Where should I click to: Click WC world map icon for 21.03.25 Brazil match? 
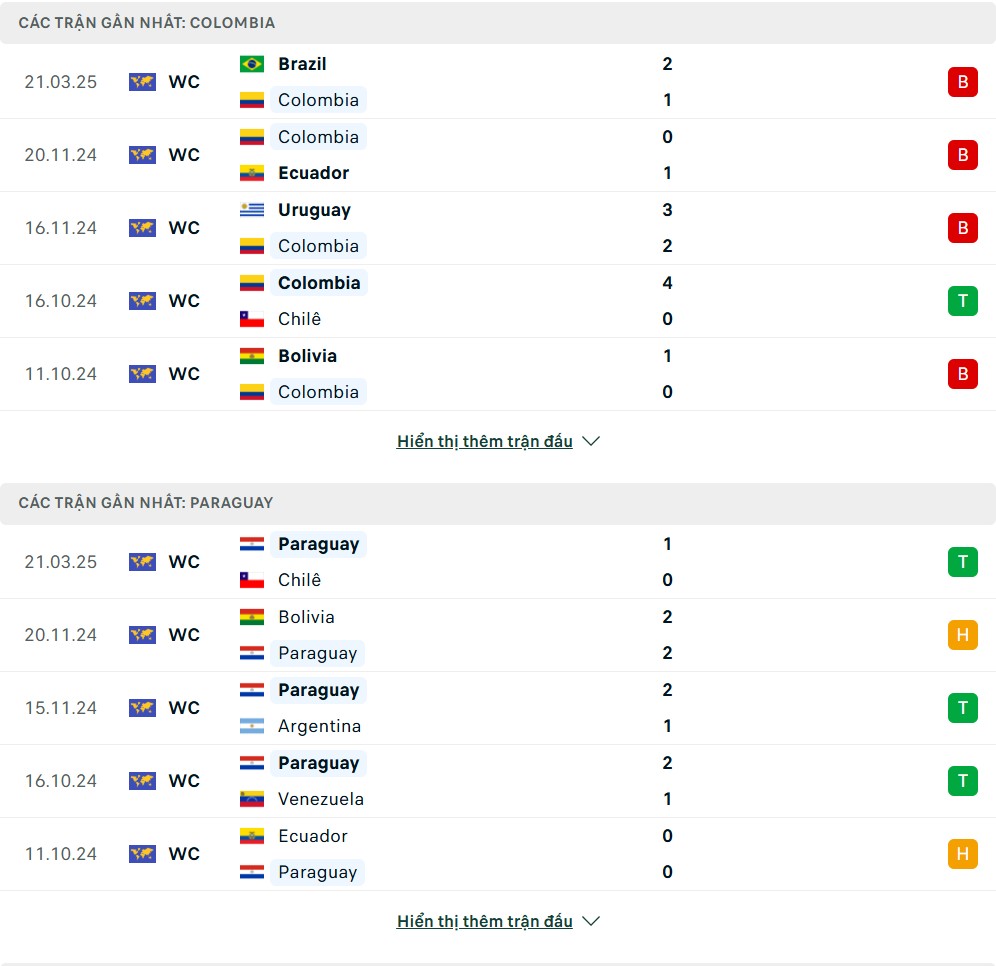coord(142,82)
